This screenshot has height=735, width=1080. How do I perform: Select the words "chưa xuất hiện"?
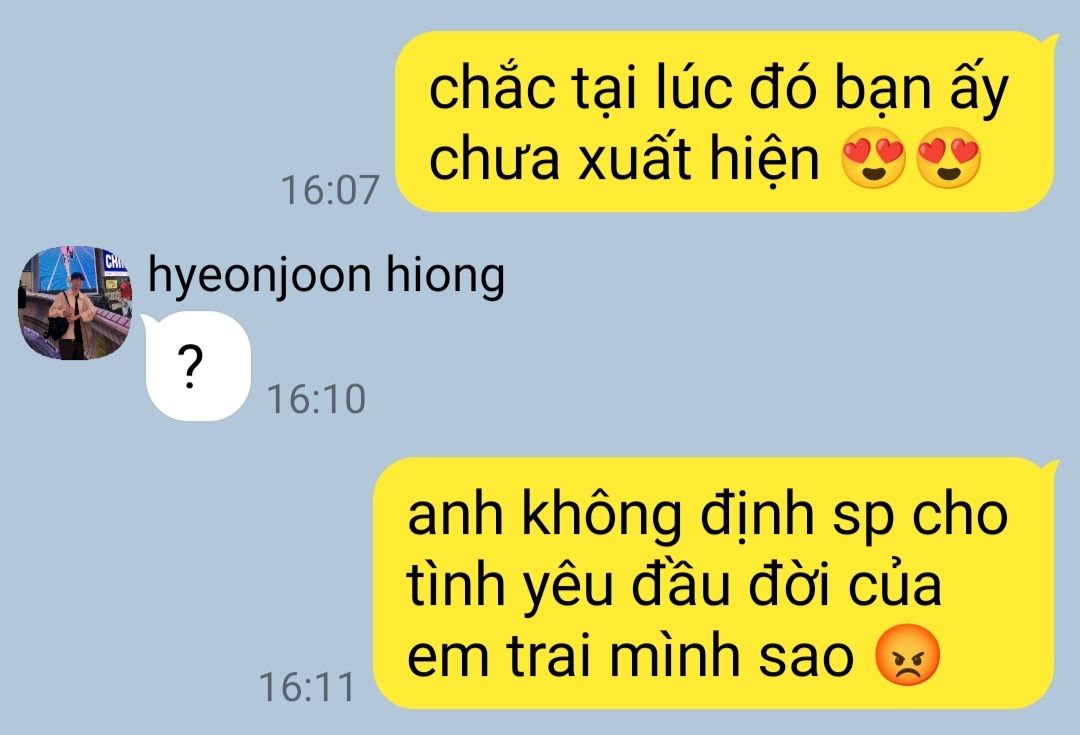[x=624, y=159]
